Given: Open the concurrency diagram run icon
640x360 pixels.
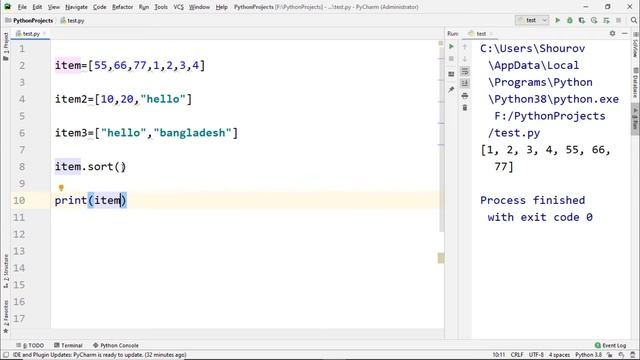Looking at the screenshot, I should (606, 20).
